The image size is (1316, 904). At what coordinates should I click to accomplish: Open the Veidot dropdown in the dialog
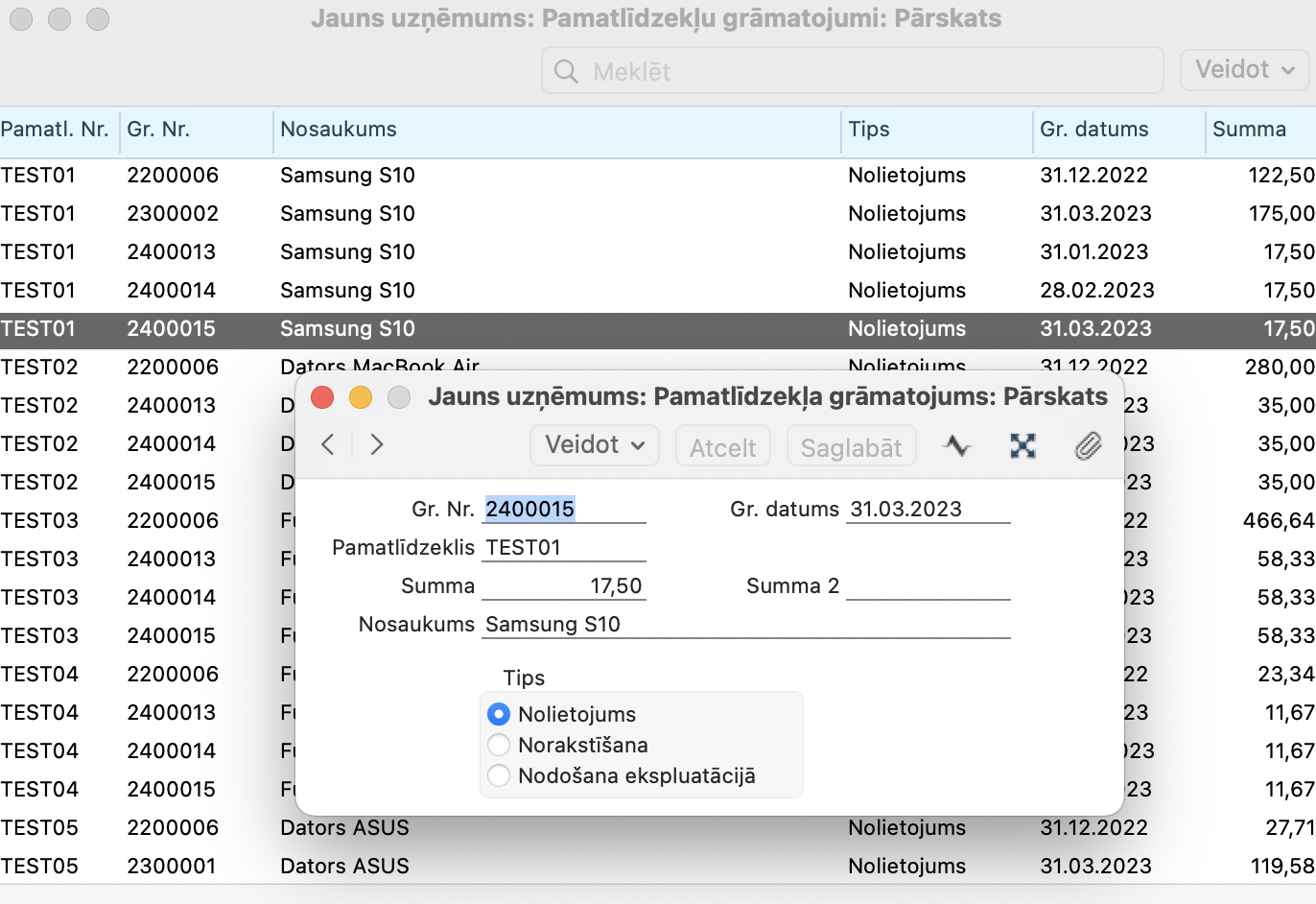click(594, 445)
